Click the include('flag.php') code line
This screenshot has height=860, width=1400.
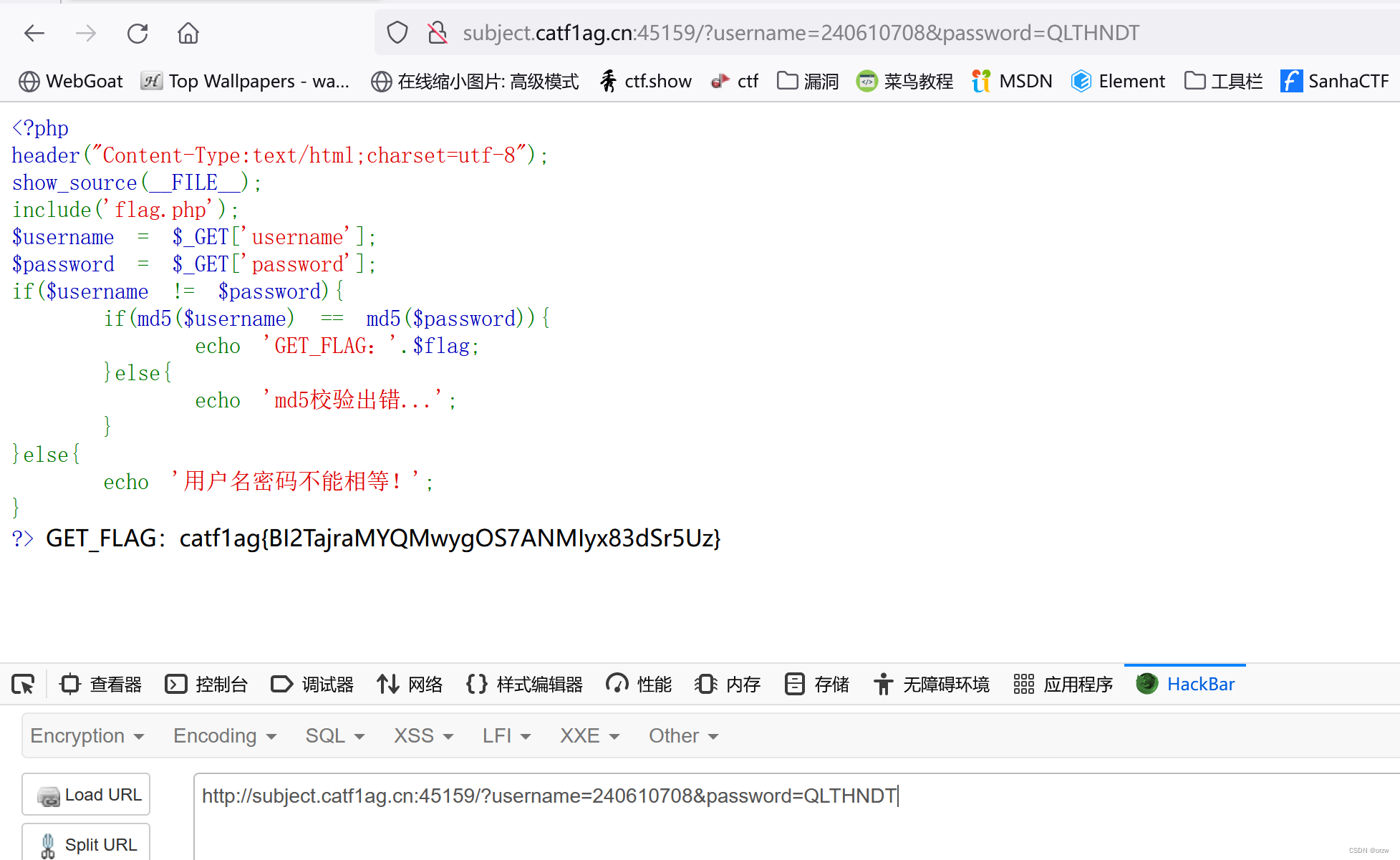[125, 210]
